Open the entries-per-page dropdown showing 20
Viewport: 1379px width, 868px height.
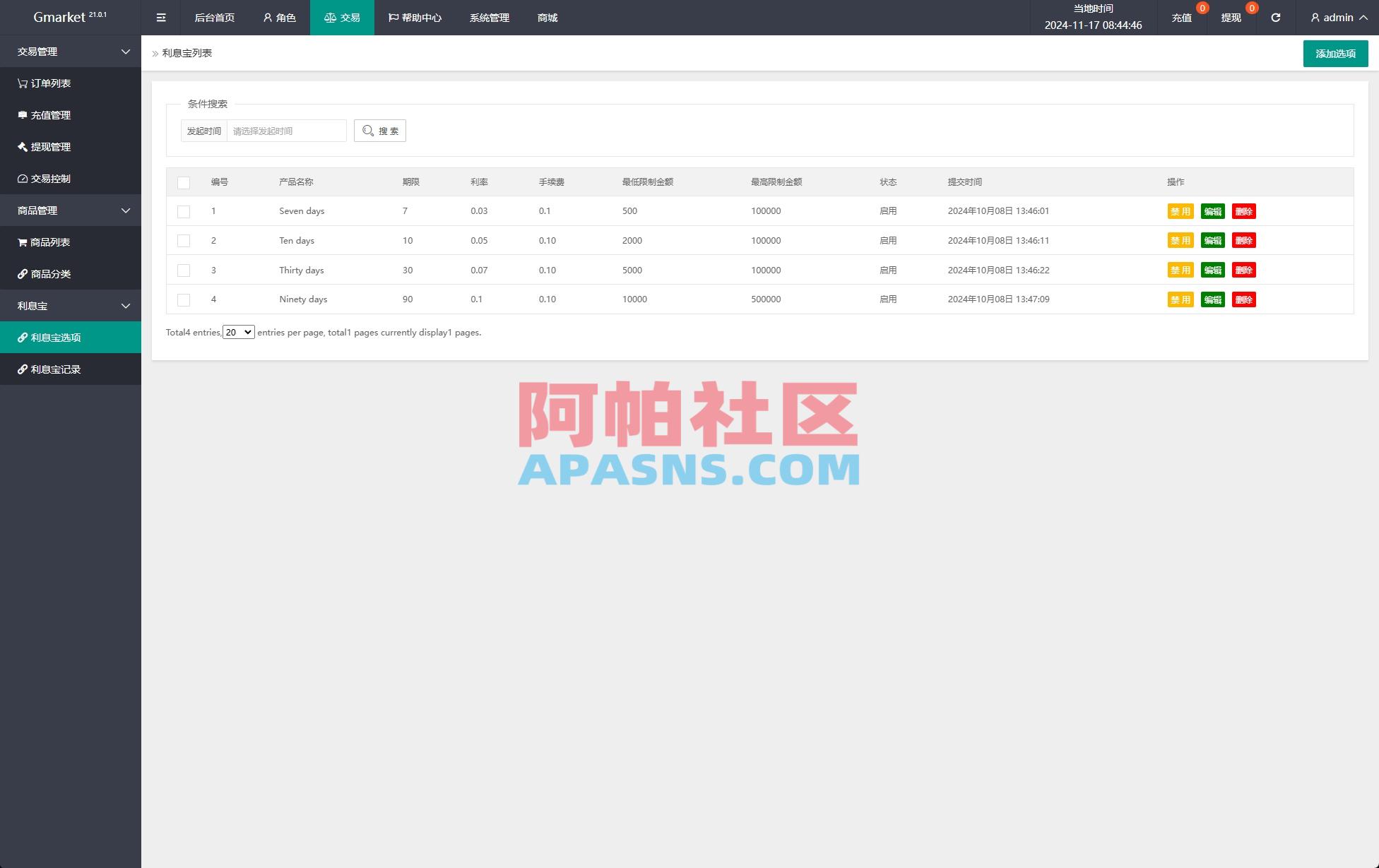[238, 331]
